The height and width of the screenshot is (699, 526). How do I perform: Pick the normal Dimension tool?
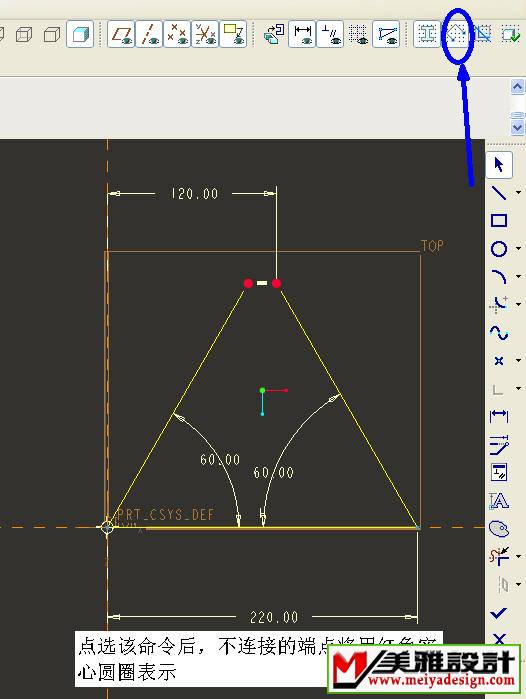tap(499, 416)
